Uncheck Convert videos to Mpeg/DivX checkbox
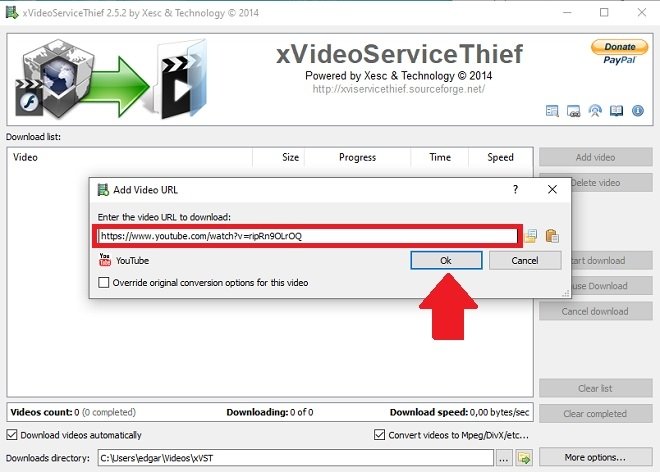This screenshot has width=660, height=472. coord(379,435)
